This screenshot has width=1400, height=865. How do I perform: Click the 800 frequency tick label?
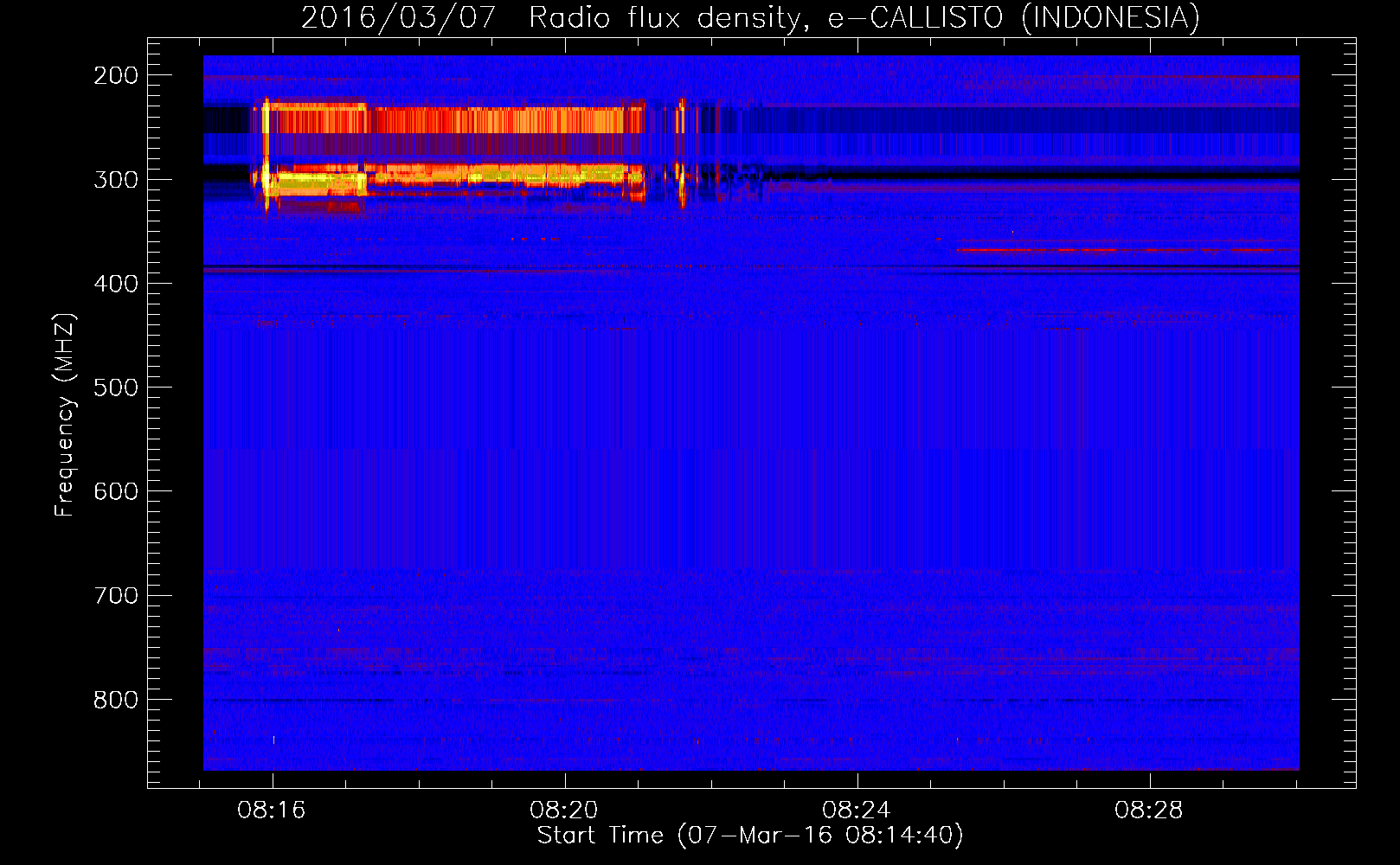pos(116,700)
